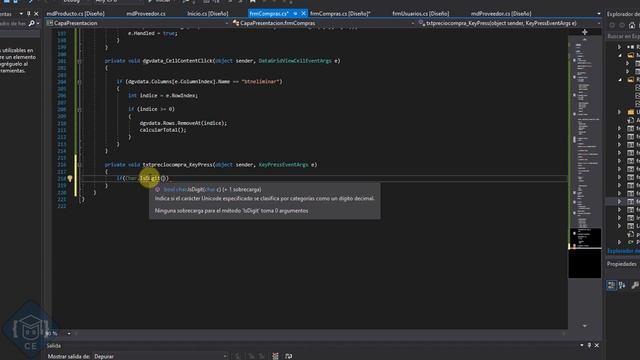Image resolution: width=640 pixels, height=360 pixels.
Task: Click the toolbox search input field
Action: pyautogui.click(x=13, y=24)
